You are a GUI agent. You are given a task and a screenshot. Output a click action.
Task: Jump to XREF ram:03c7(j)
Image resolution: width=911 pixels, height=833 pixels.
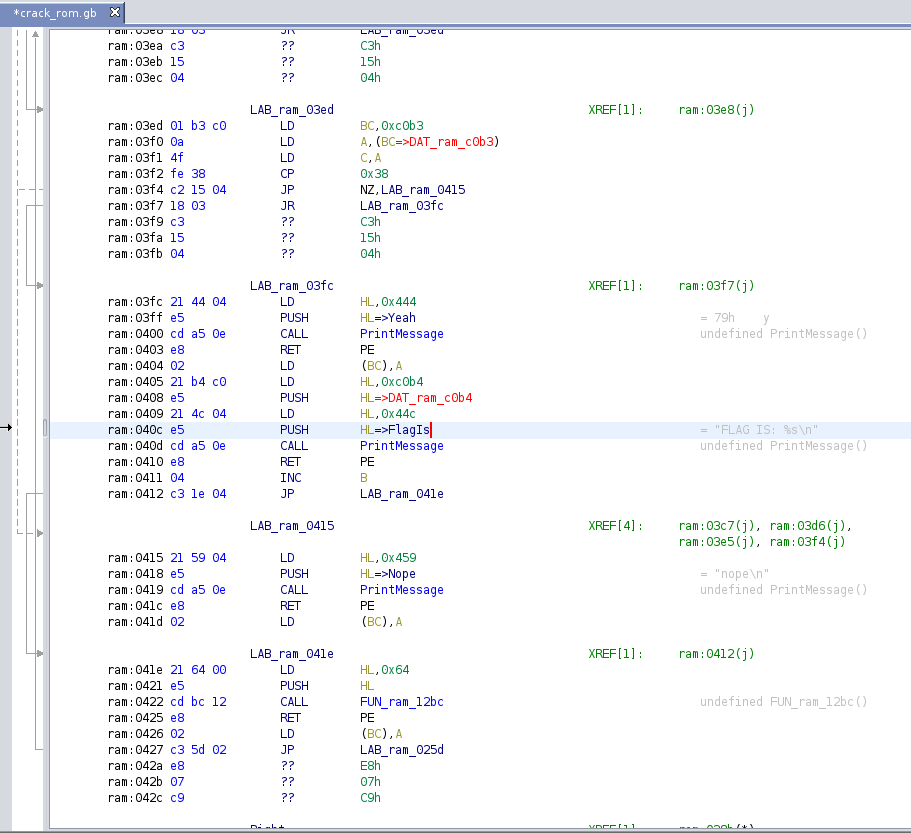(715, 526)
